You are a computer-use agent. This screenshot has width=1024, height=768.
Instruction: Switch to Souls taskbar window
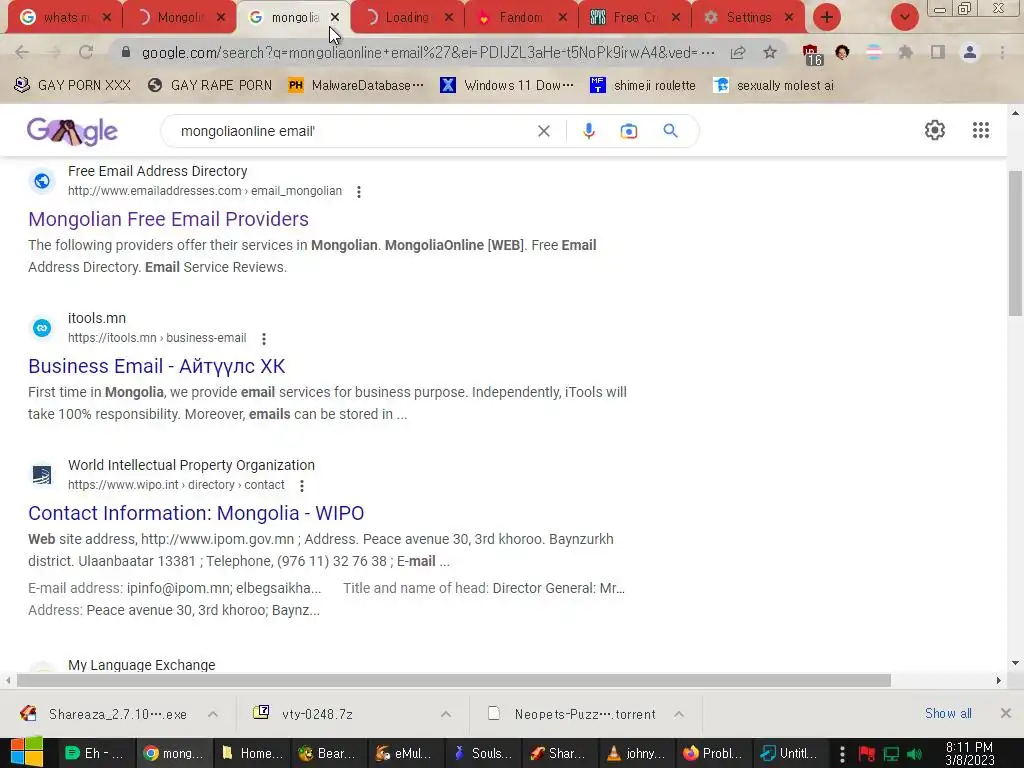tap(481, 754)
